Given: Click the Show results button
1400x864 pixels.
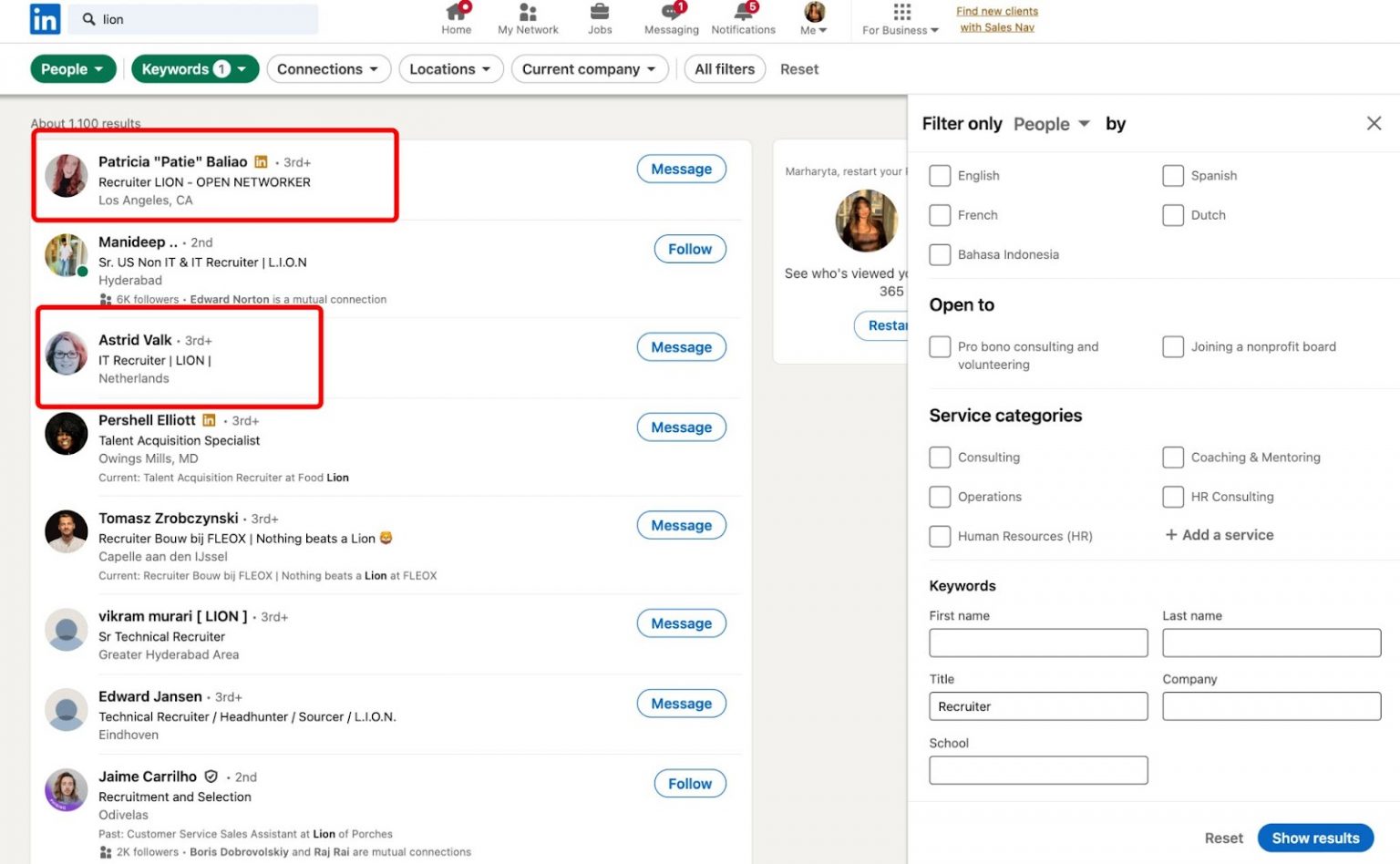Looking at the screenshot, I should pos(1314,838).
